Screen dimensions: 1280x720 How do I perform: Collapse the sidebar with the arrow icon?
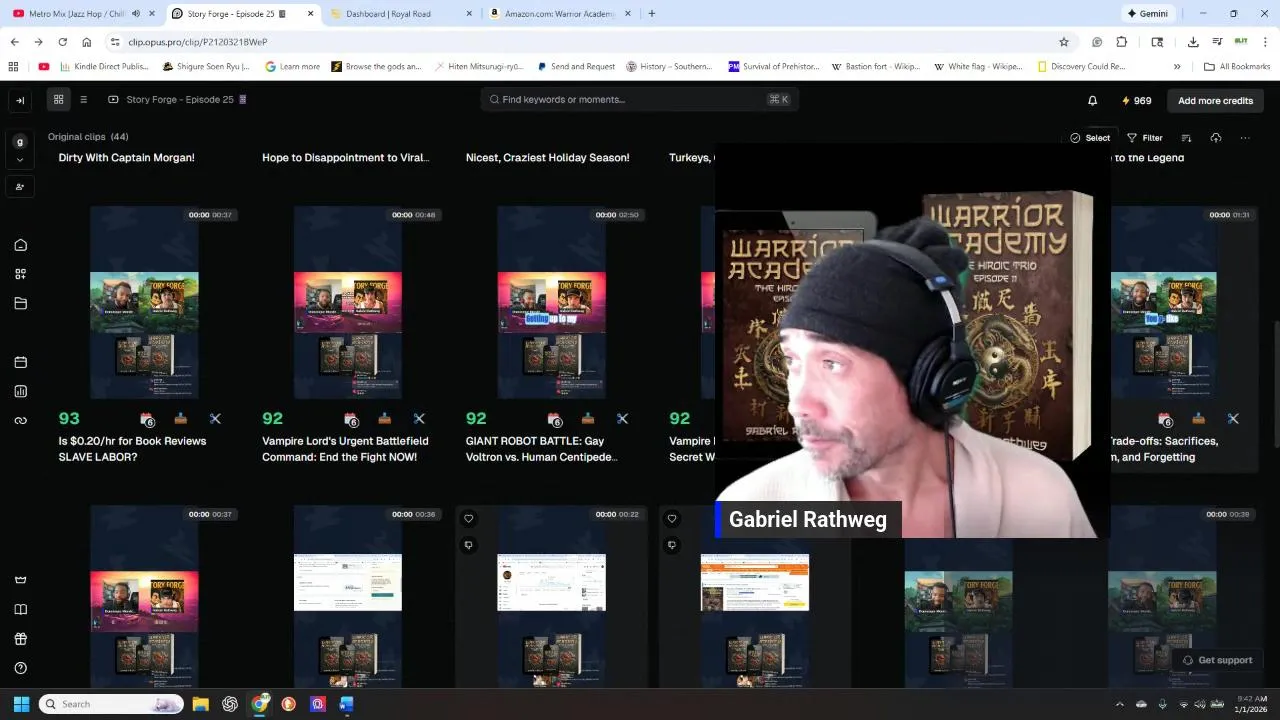pos(20,100)
